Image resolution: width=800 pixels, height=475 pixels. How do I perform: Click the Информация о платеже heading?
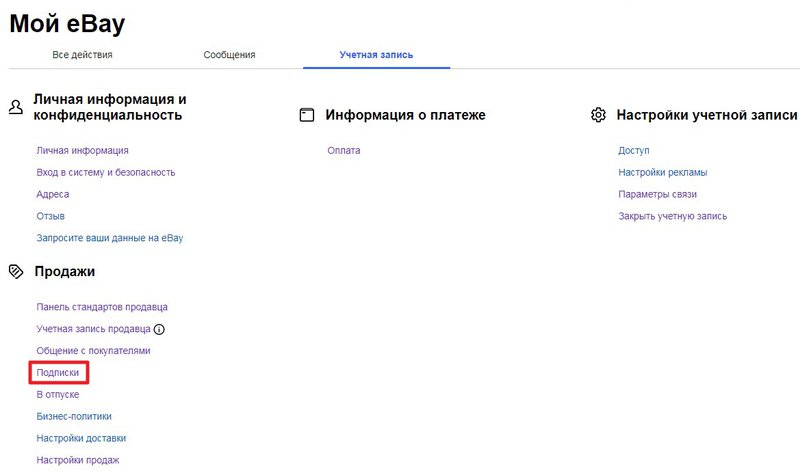coord(406,115)
